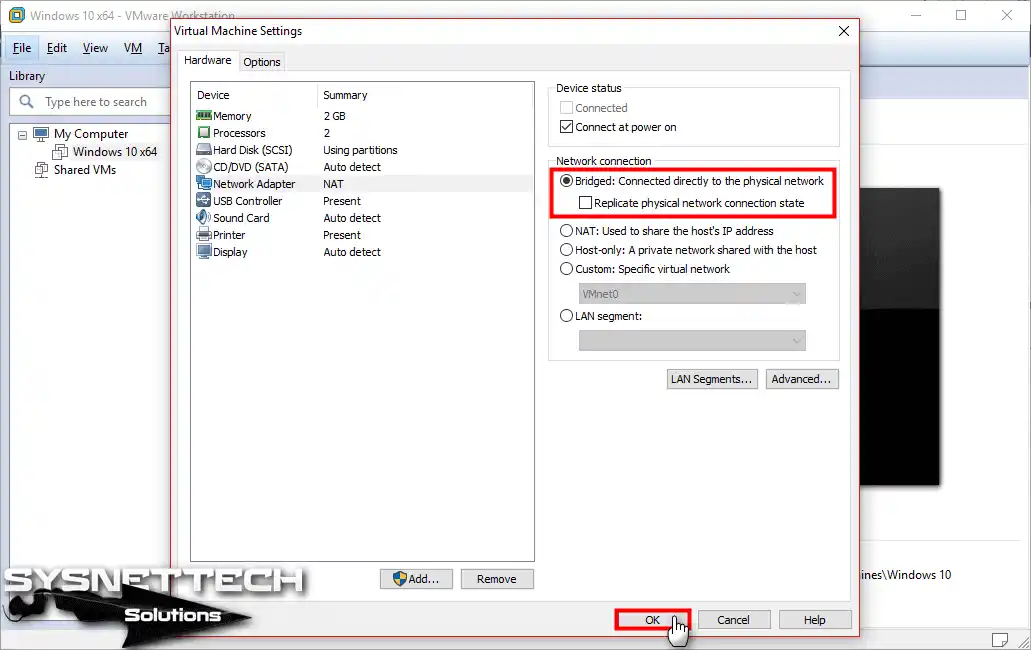Click the Printer device icon
Viewport: 1031px width, 650px height.
pos(204,235)
